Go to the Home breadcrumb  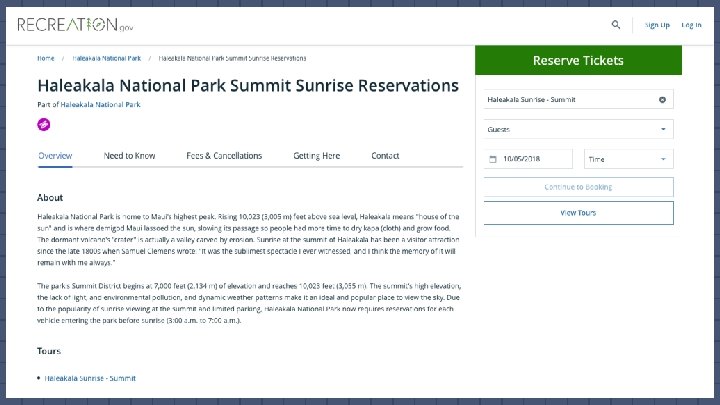click(x=46, y=58)
